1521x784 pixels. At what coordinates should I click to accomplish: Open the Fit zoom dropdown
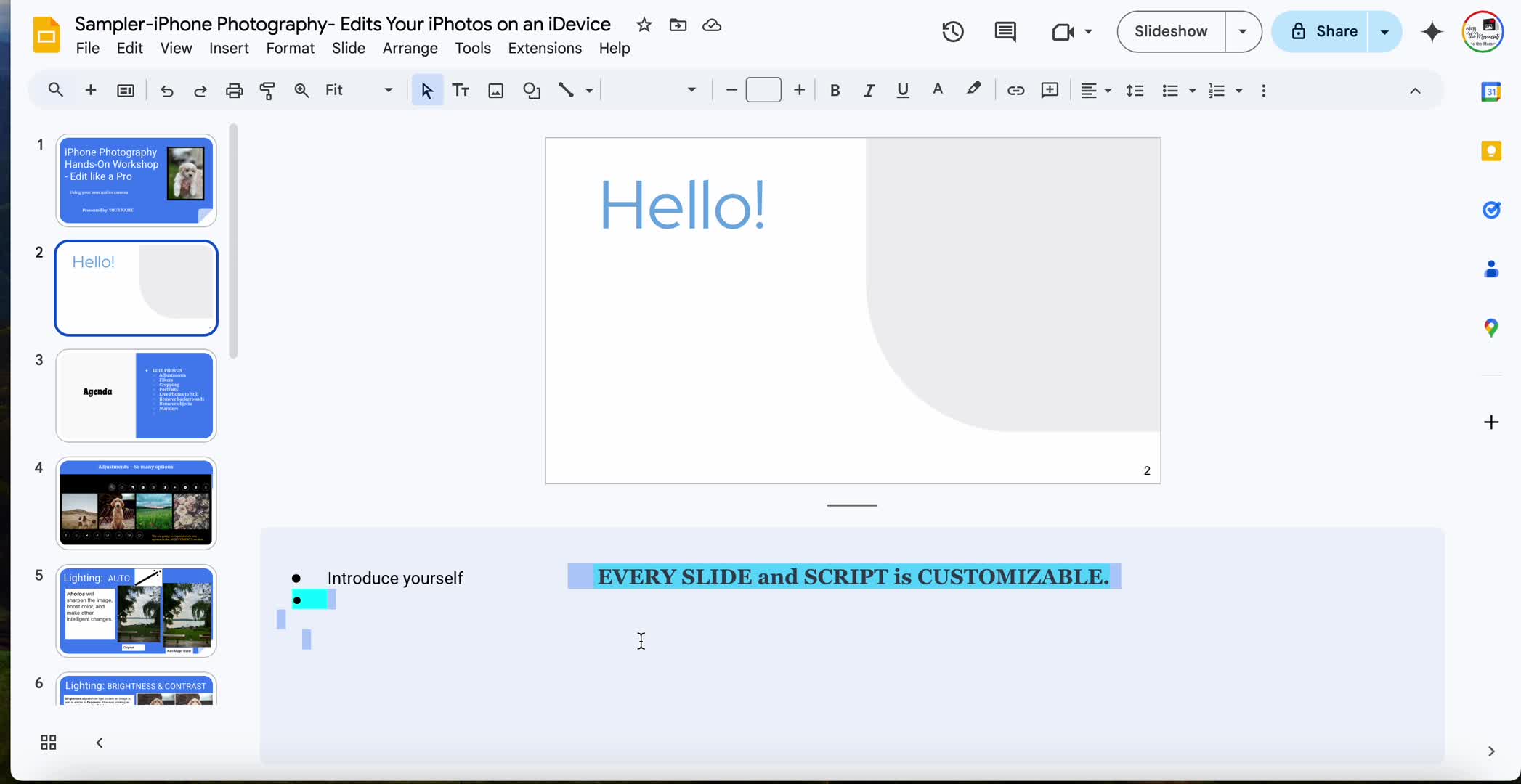point(360,90)
